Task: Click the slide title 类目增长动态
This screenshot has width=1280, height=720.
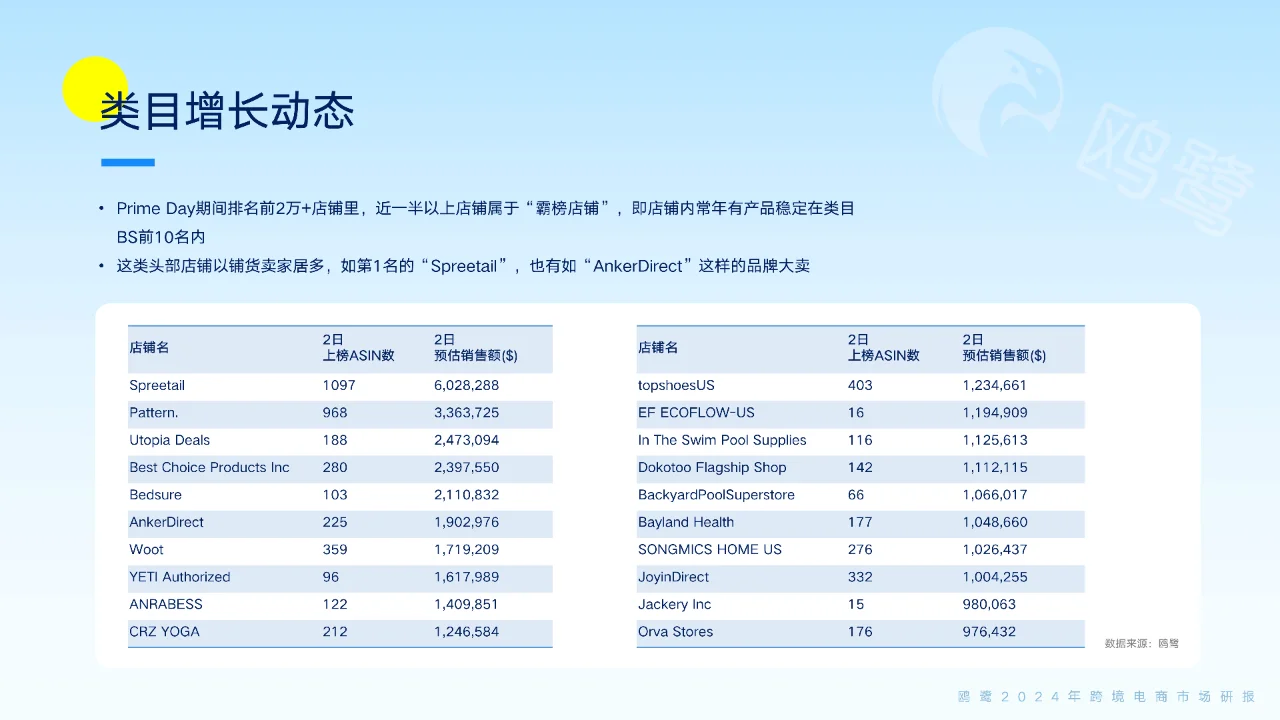Action: coord(227,111)
